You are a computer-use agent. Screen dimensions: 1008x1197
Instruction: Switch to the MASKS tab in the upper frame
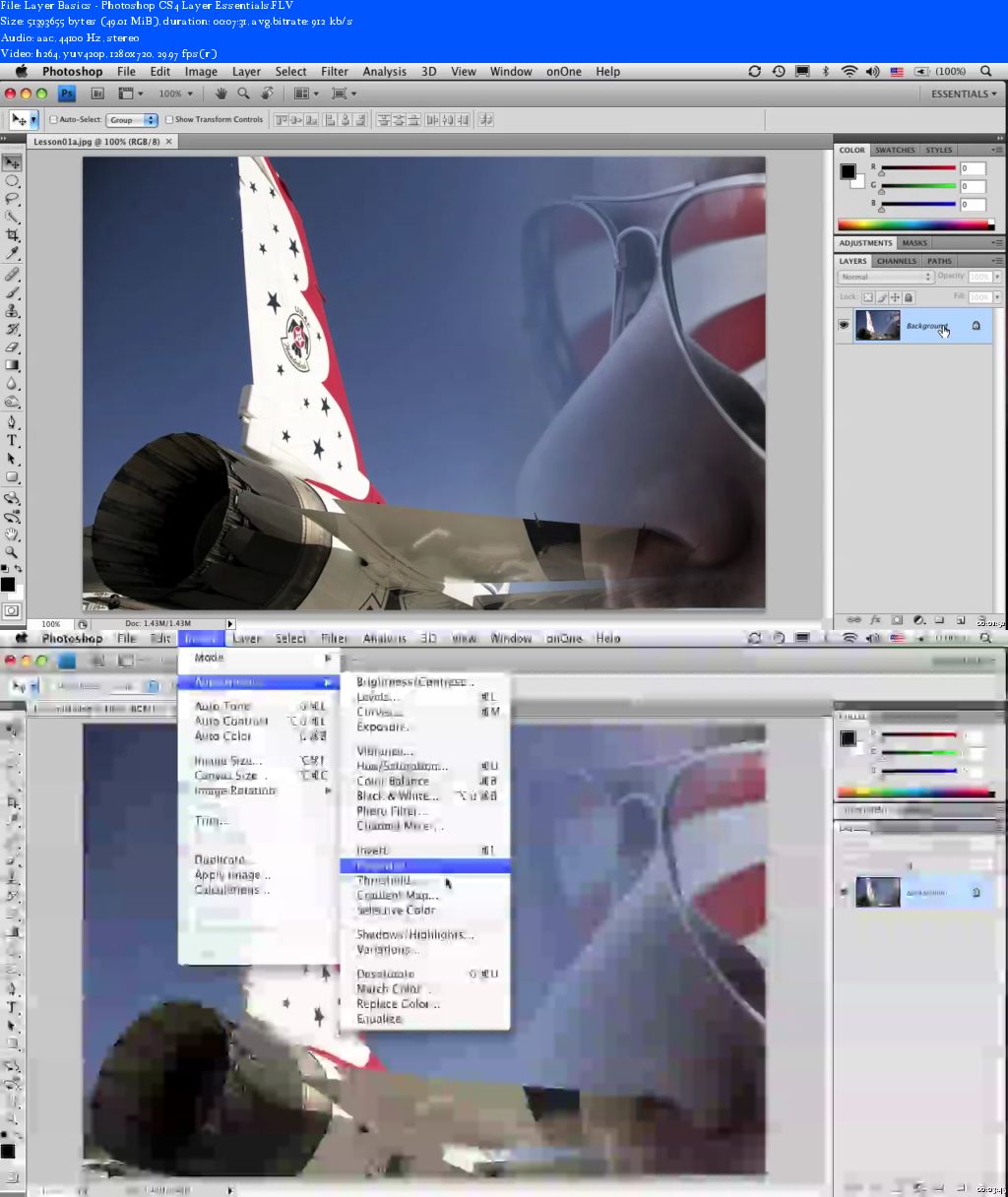(914, 243)
